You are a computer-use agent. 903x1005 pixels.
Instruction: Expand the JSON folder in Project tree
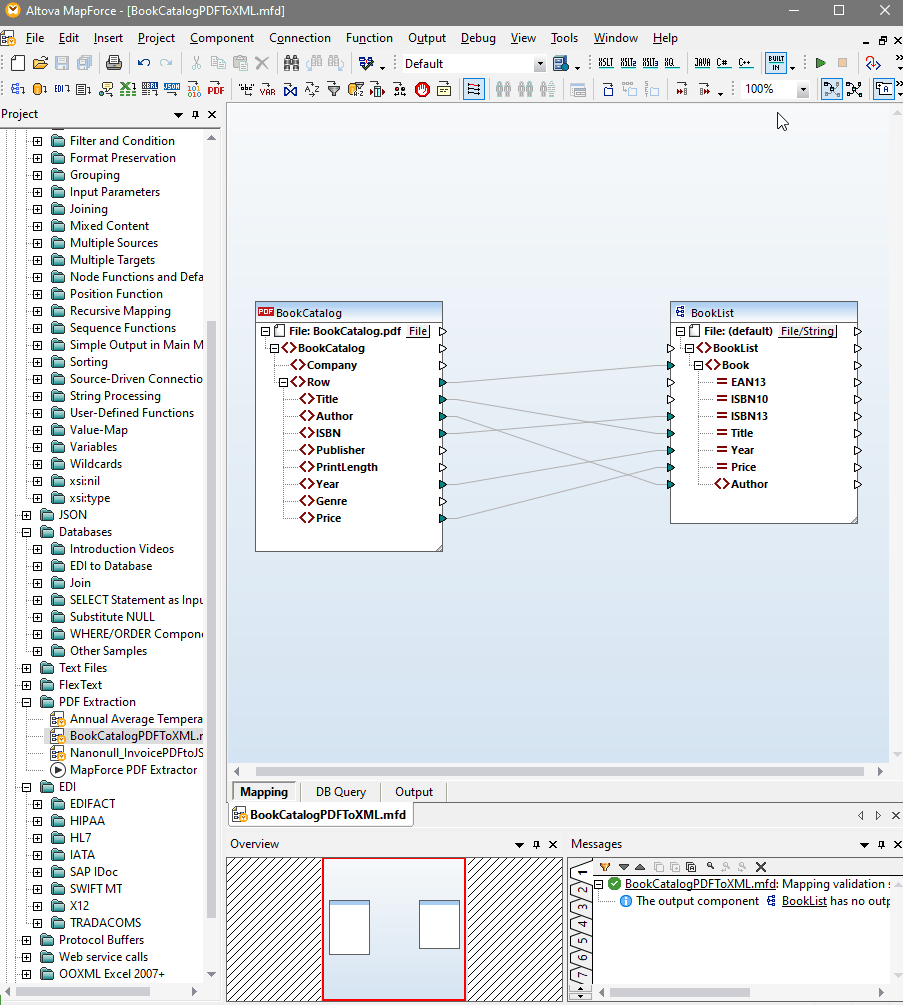(x=26, y=515)
